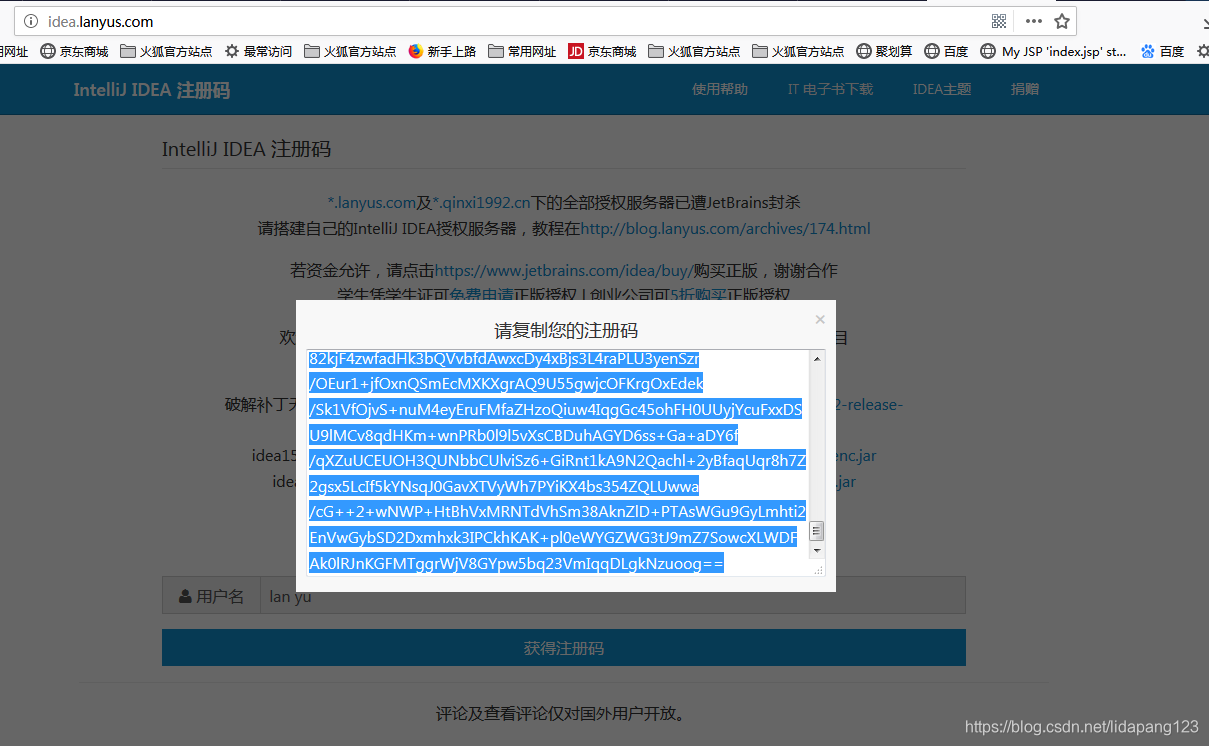Image resolution: width=1209 pixels, height=746 pixels.
Task: Click the scrollbar thumb in code box
Action: 817,530
